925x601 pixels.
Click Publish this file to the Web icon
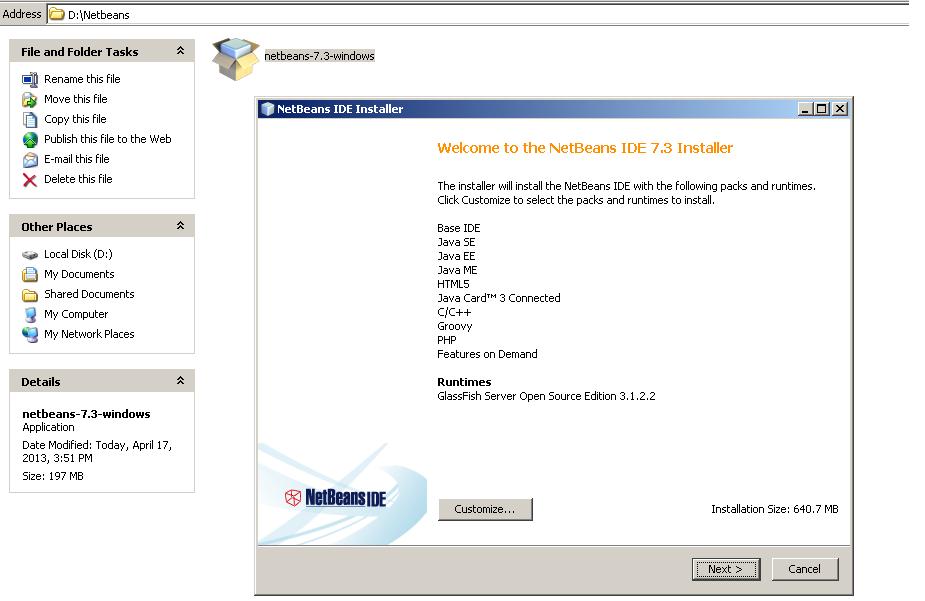(30, 139)
